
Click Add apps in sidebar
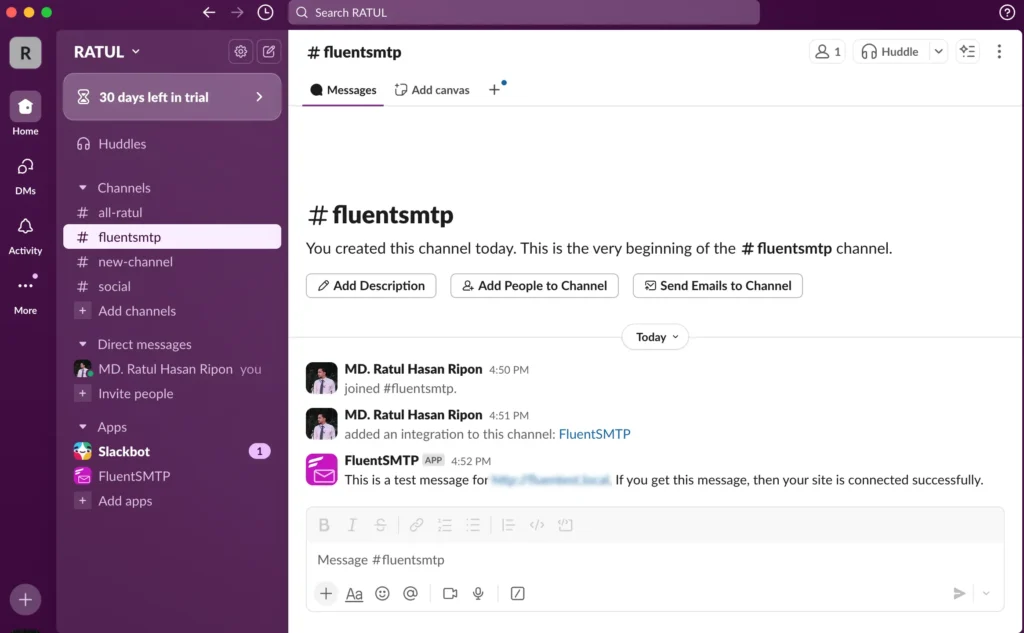click(x=172, y=501)
